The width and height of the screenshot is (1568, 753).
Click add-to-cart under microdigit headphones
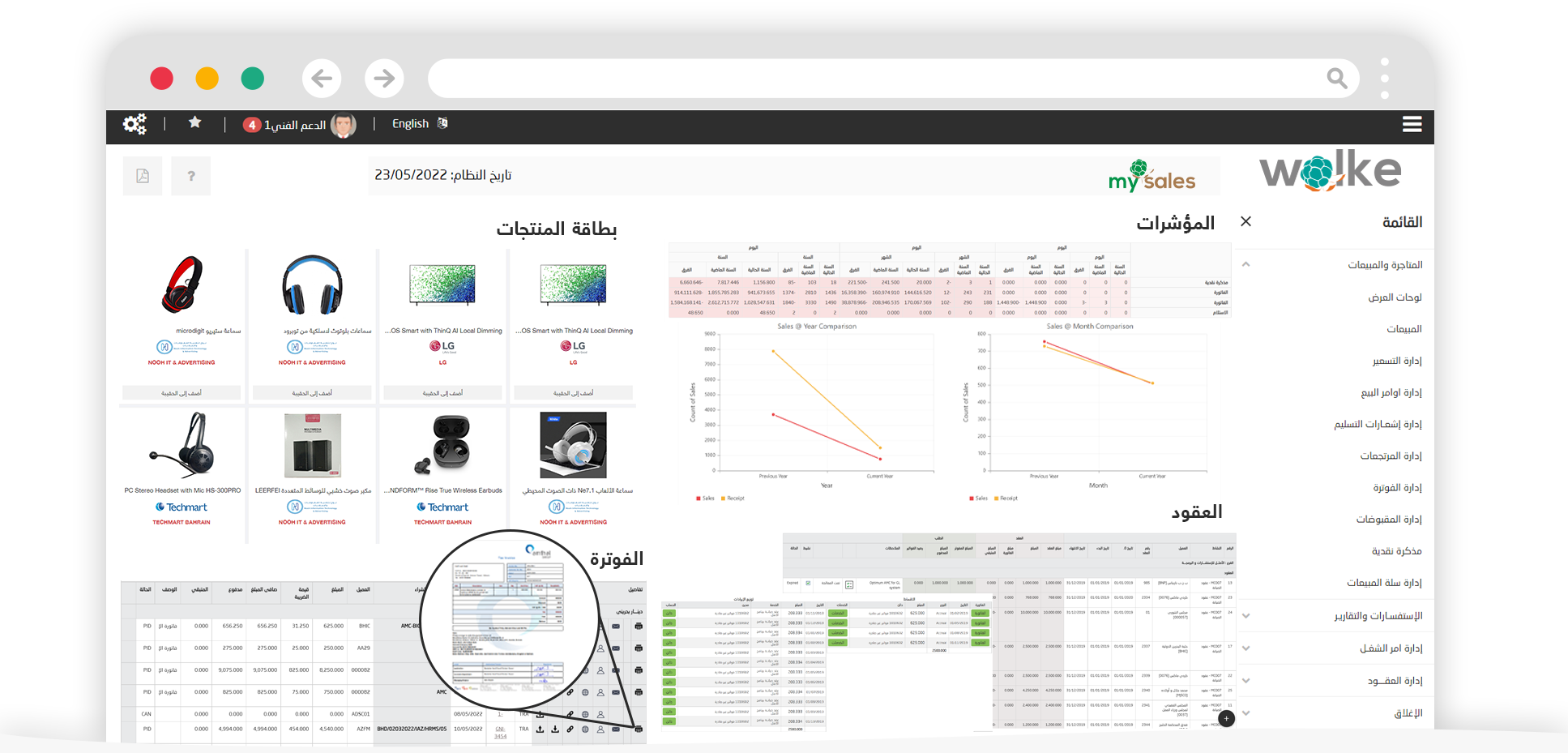pos(182,393)
